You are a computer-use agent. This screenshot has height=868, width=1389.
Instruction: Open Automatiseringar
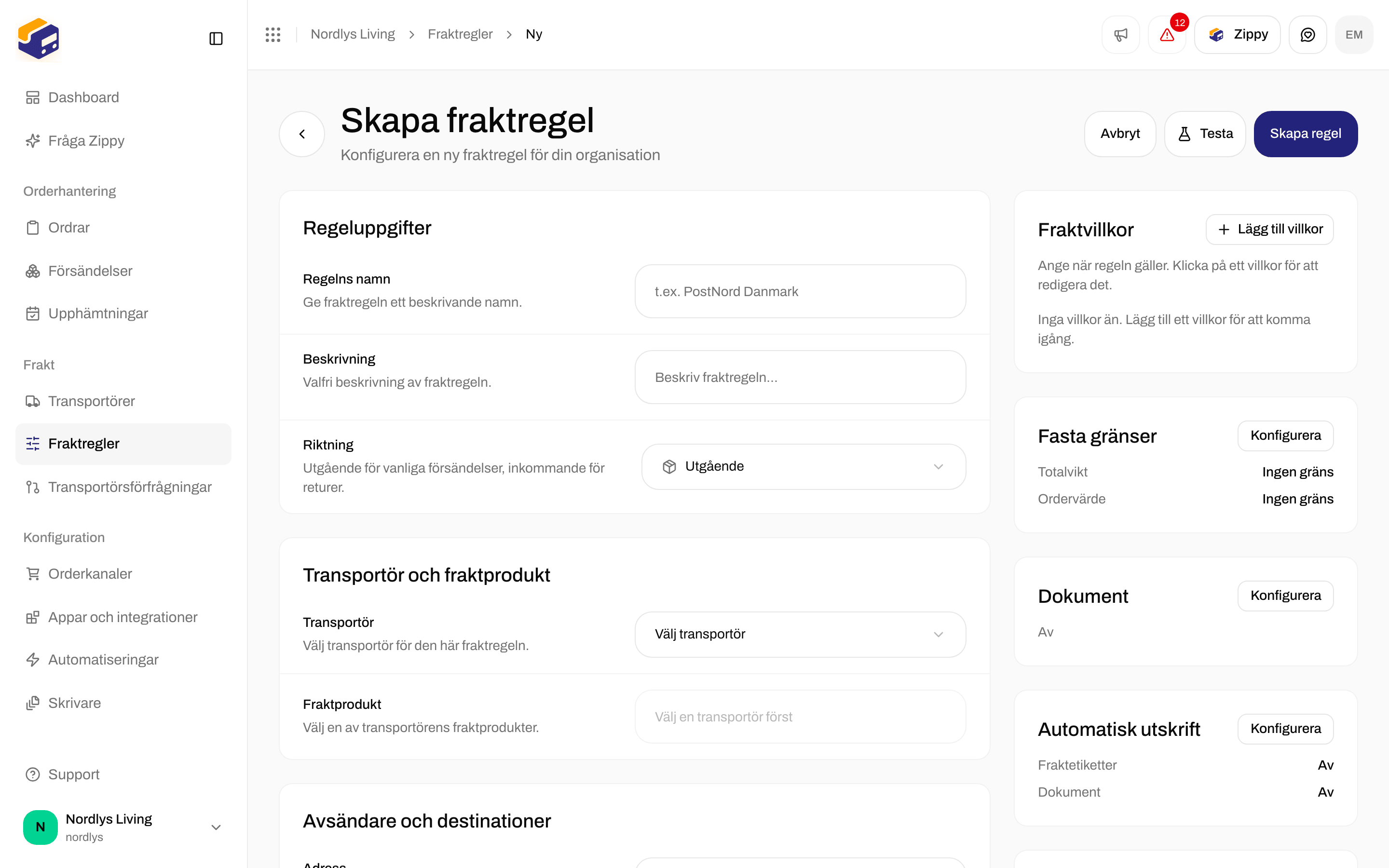click(x=123, y=660)
